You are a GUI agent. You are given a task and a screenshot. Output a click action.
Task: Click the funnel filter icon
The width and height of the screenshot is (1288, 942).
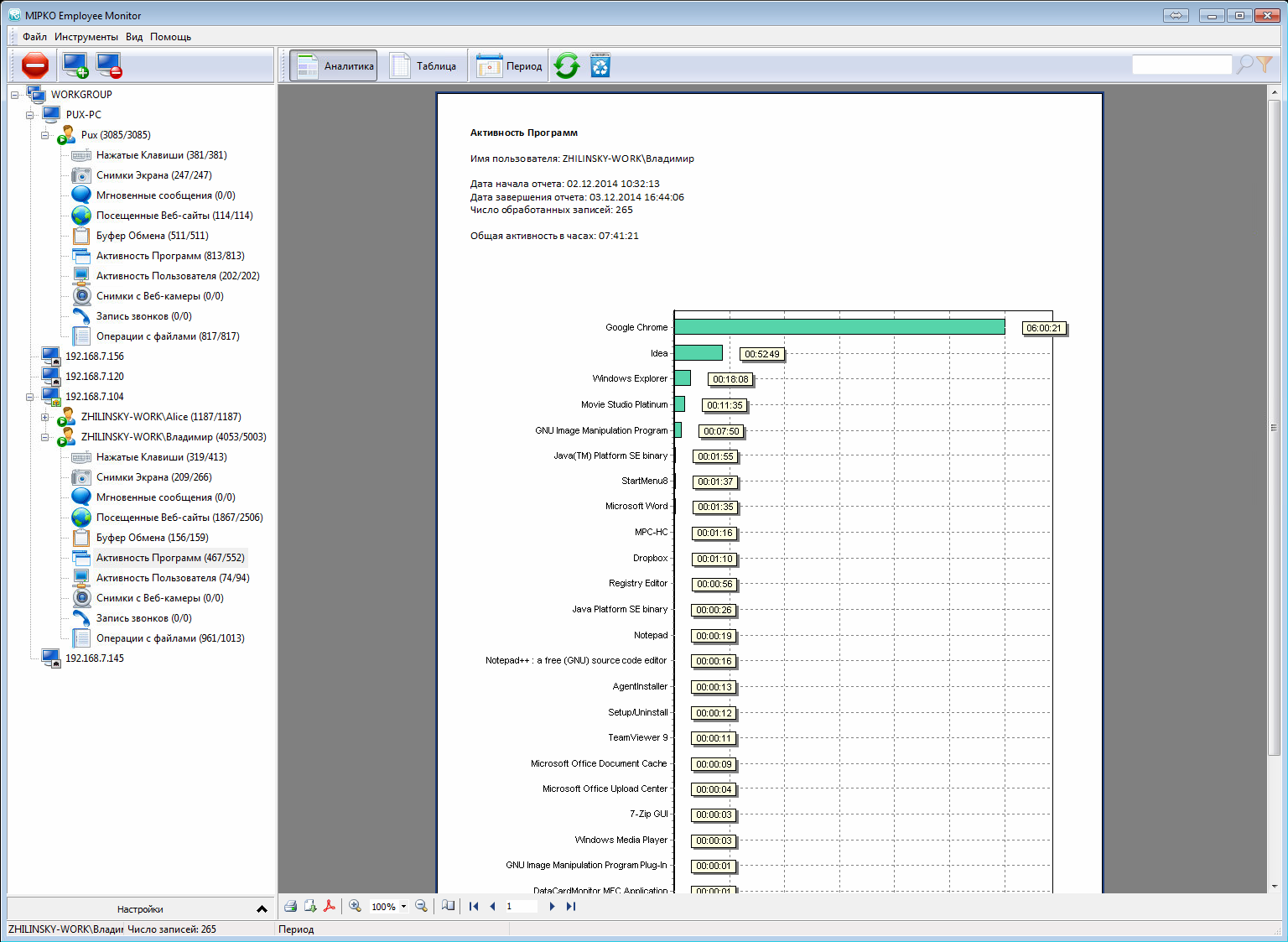[x=1265, y=65]
